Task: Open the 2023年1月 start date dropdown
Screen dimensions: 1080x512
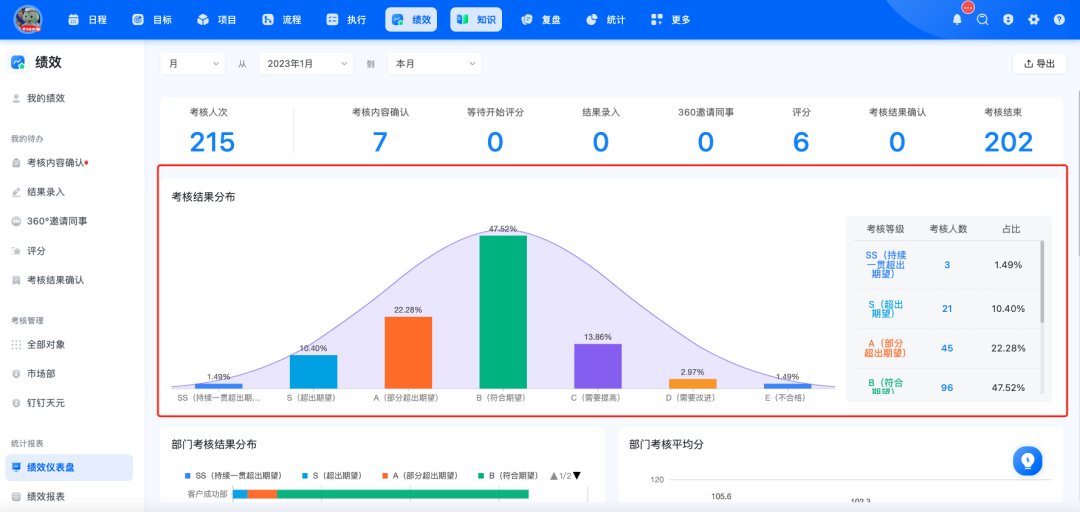Action: 306,63
